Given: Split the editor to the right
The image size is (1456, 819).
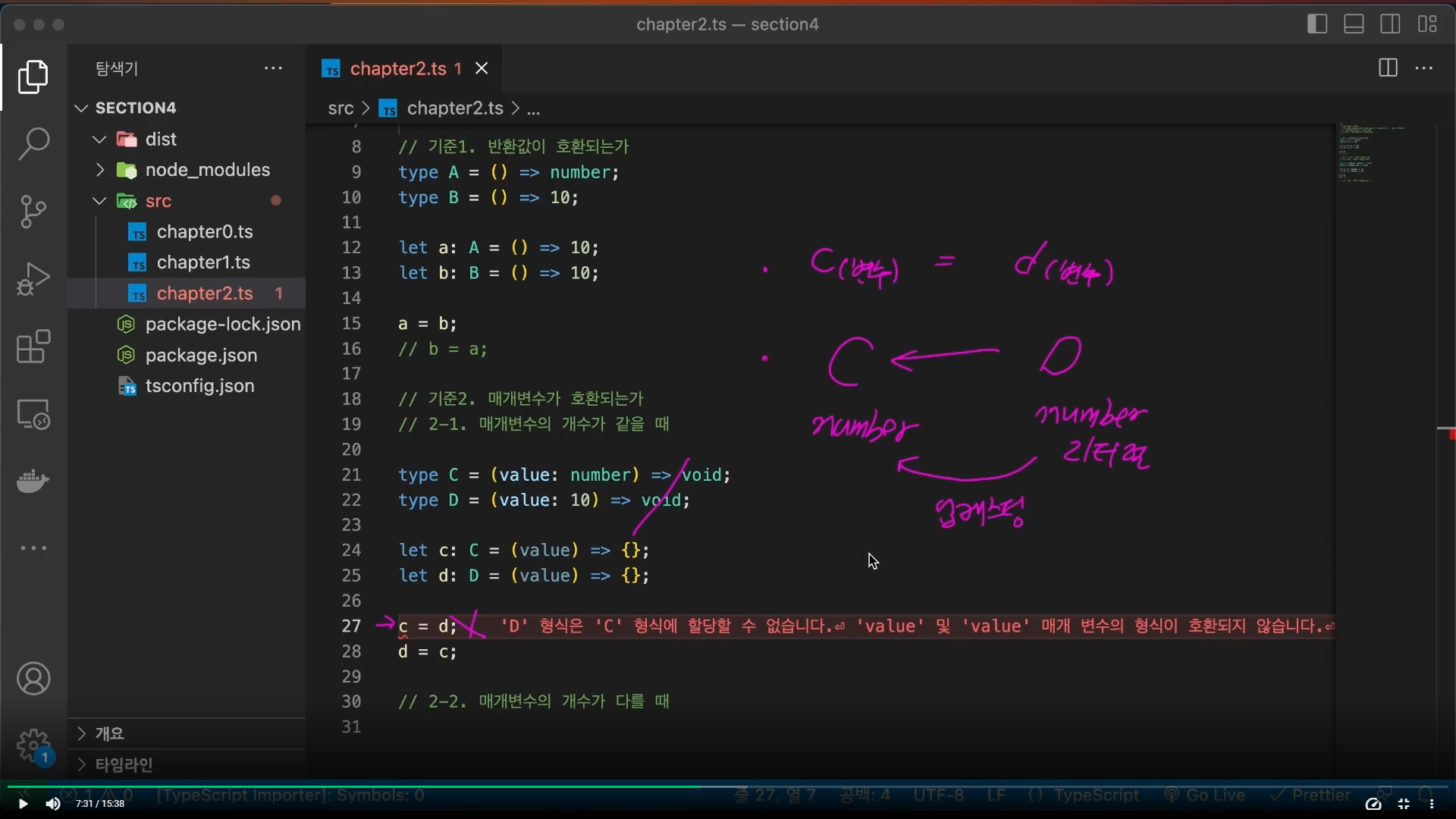Looking at the screenshot, I should 1388,68.
